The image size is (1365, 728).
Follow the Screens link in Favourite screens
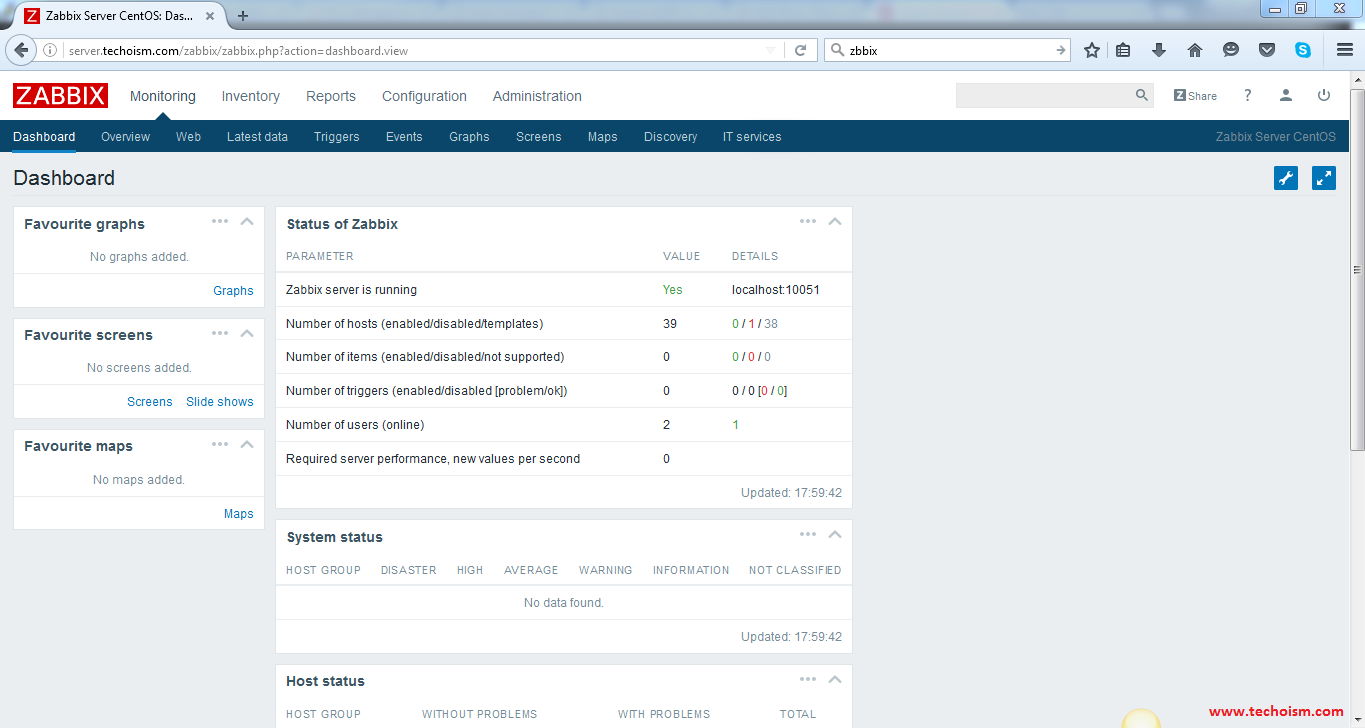150,402
